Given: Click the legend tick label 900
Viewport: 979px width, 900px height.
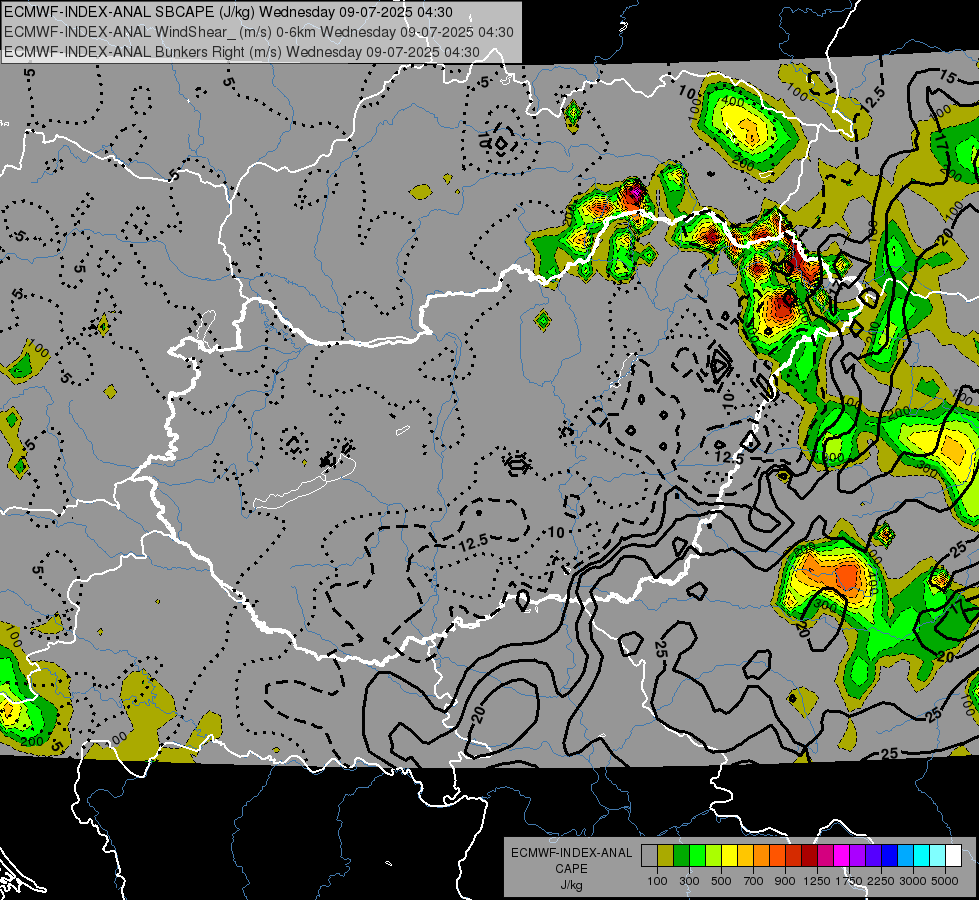Looking at the screenshot, I should 785,881.
